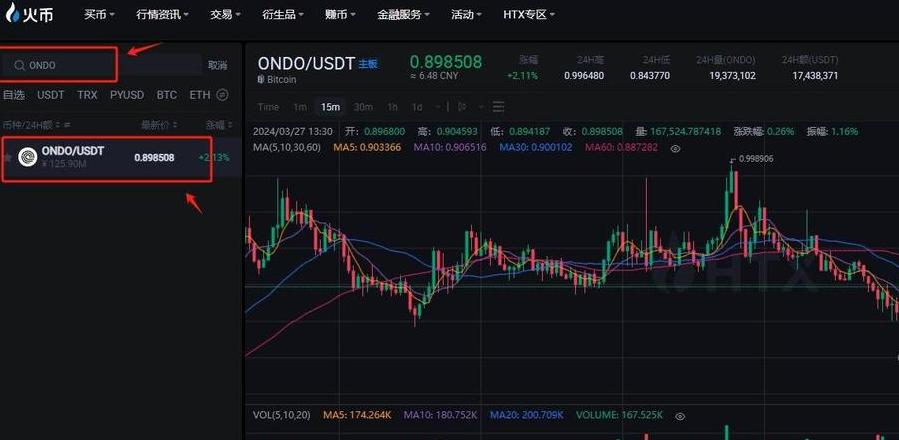899x440 pixels.
Task: Click the VOL(5,10,20) indicator label
Action: tap(282, 415)
